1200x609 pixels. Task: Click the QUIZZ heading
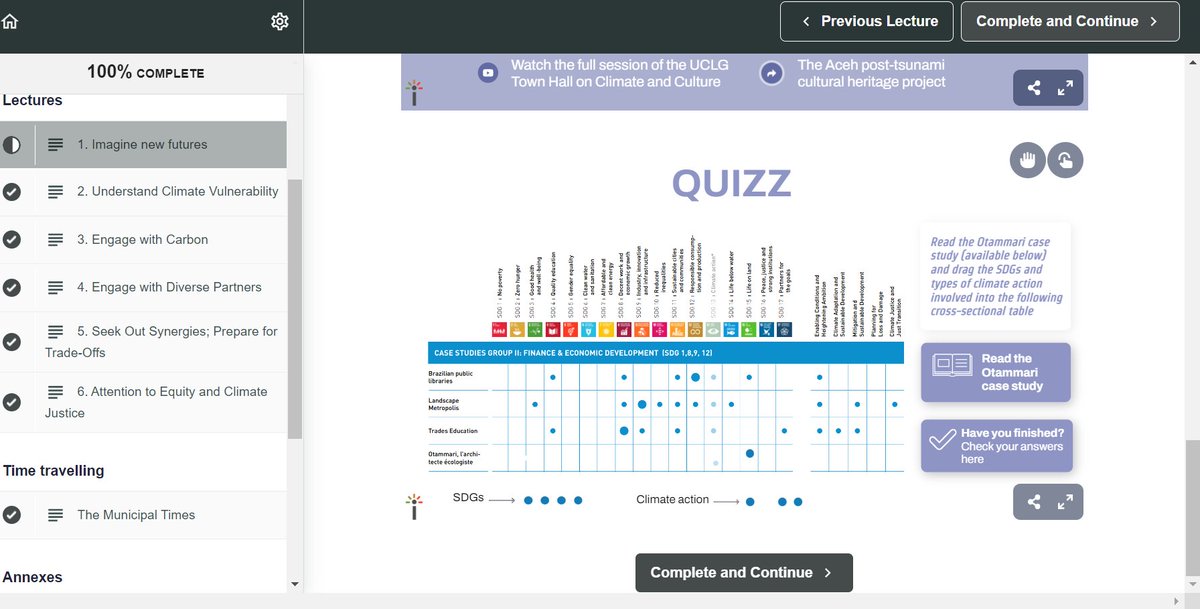pyautogui.click(x=731, y=183)
